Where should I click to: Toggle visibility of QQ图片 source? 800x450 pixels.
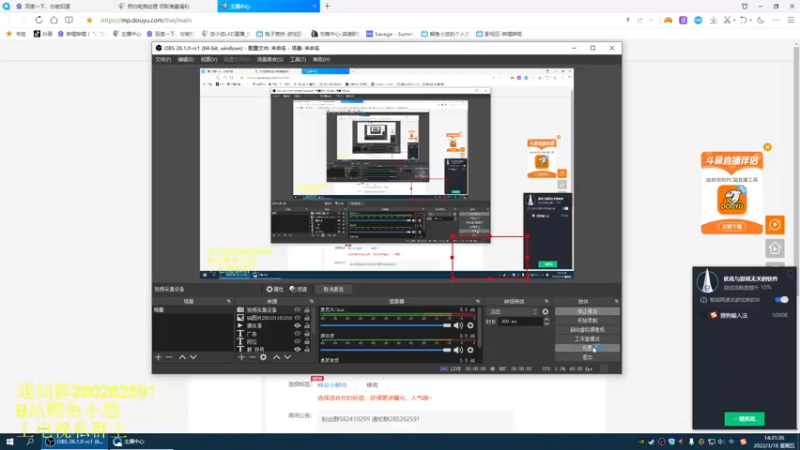[x=297, y=317]
